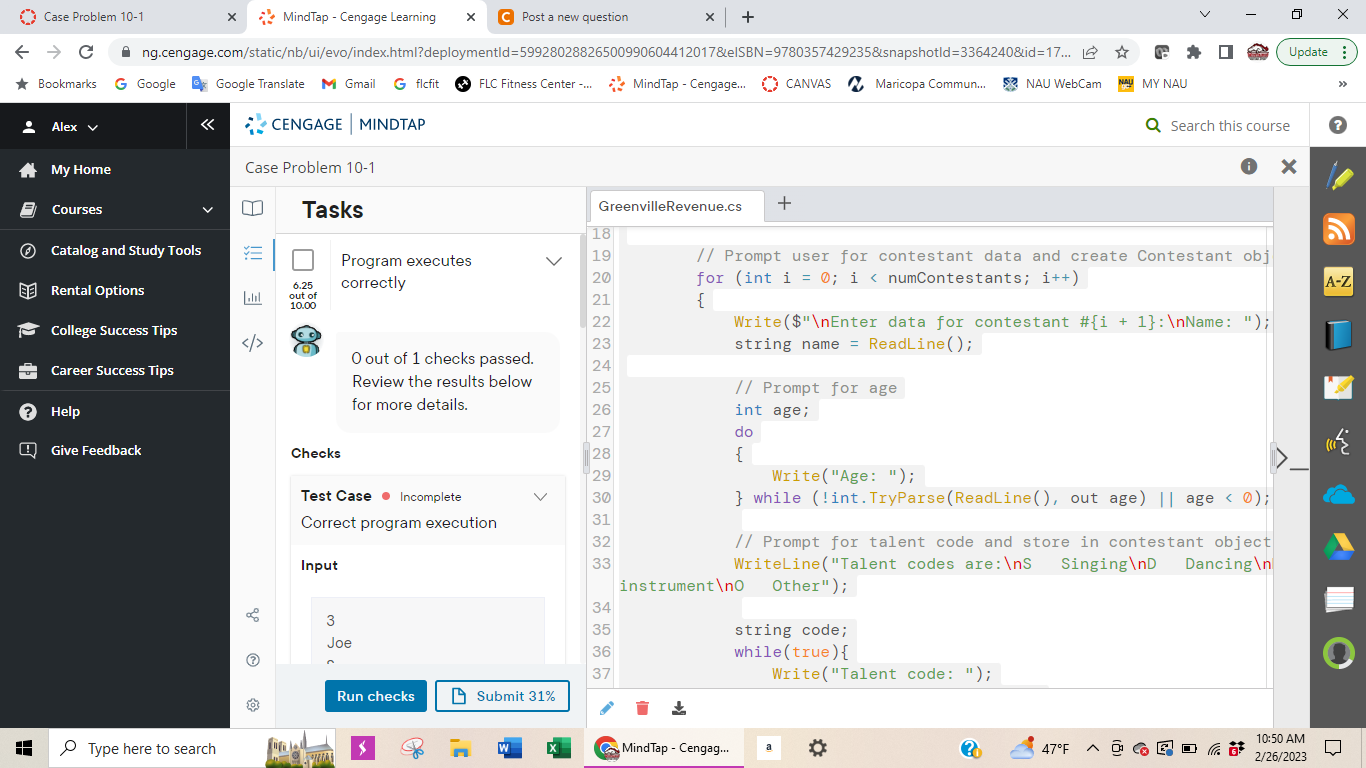
Task: Open MY NAU bookmark
Action: pos(1152,84)
